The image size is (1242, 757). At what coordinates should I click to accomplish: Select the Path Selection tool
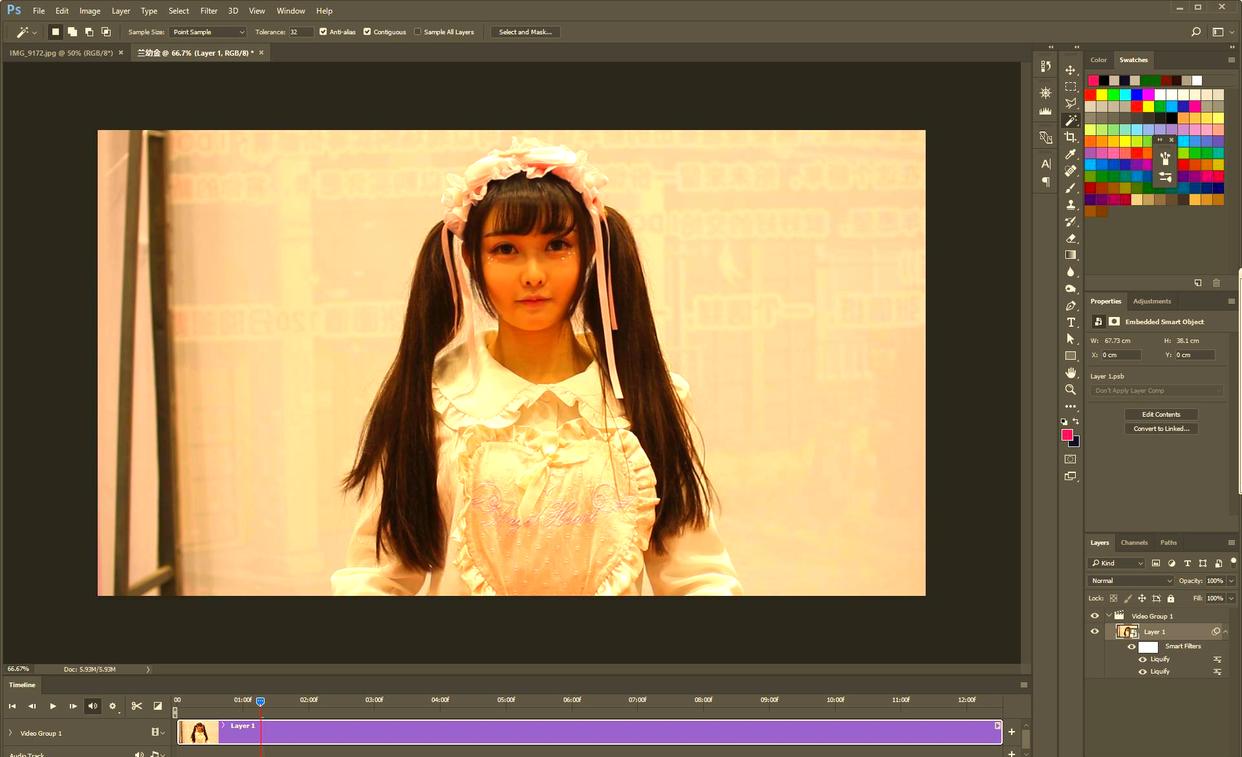[x=1070, y=339]
